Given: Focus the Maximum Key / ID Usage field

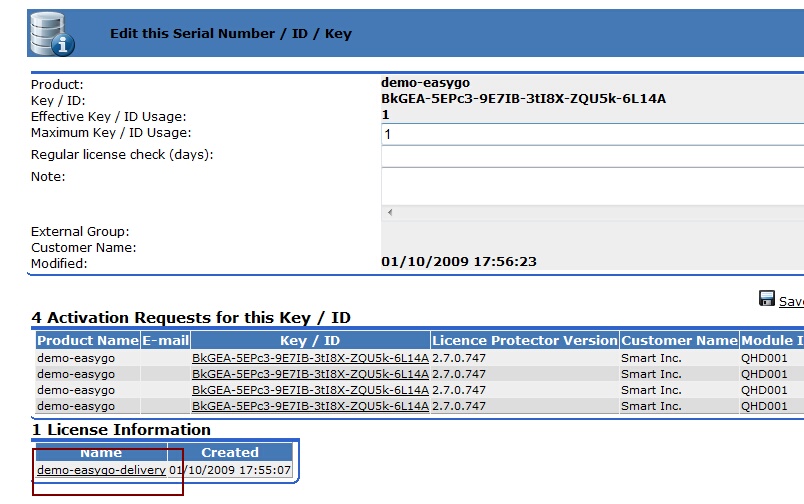Looking at the screenshot, I should (x=592, y=134).
